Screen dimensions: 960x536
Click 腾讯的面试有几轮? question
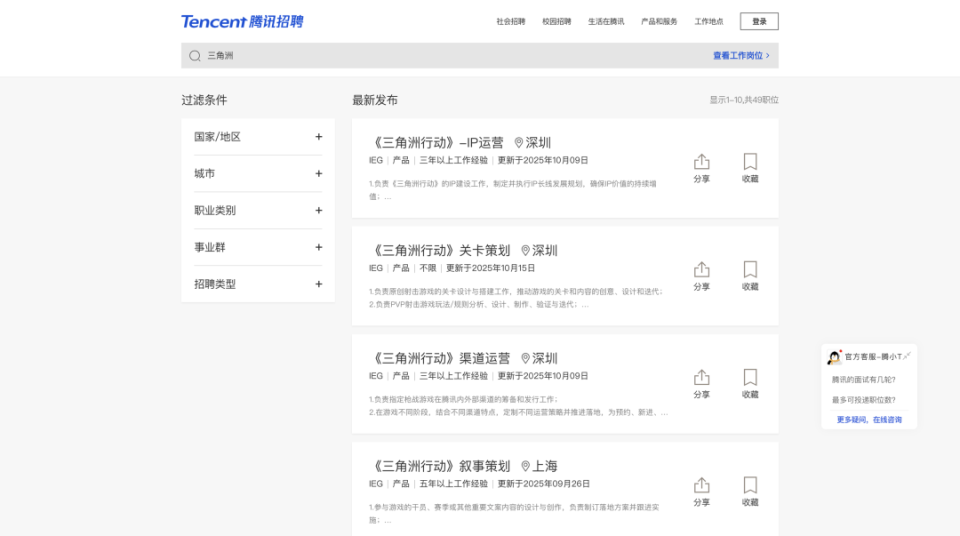863,380
